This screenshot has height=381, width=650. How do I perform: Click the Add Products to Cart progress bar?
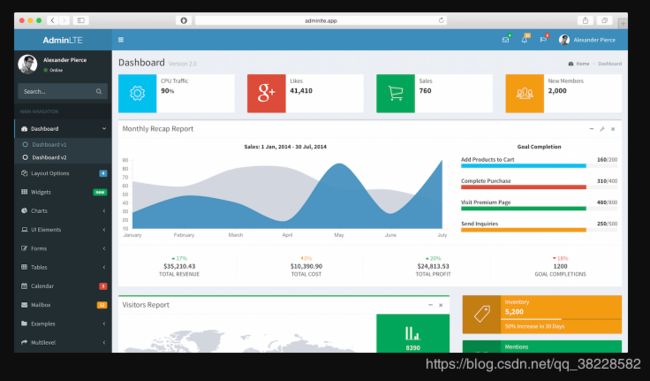539,166
